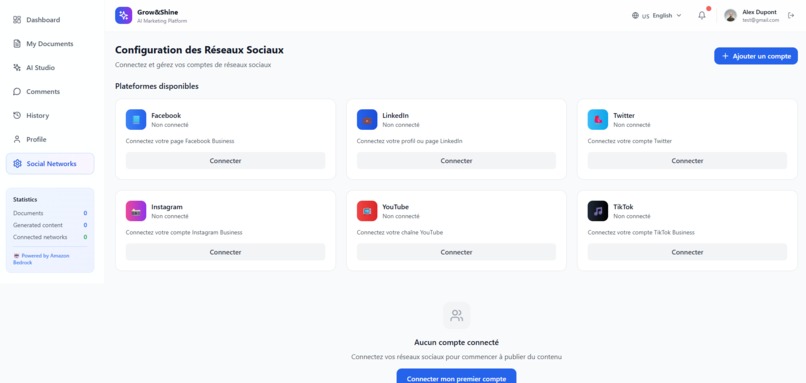This screenshot has width=806, height=383.
Task: Click the Grow&Shine brand name
Action: pyautogui.click(x=158, y=12)
